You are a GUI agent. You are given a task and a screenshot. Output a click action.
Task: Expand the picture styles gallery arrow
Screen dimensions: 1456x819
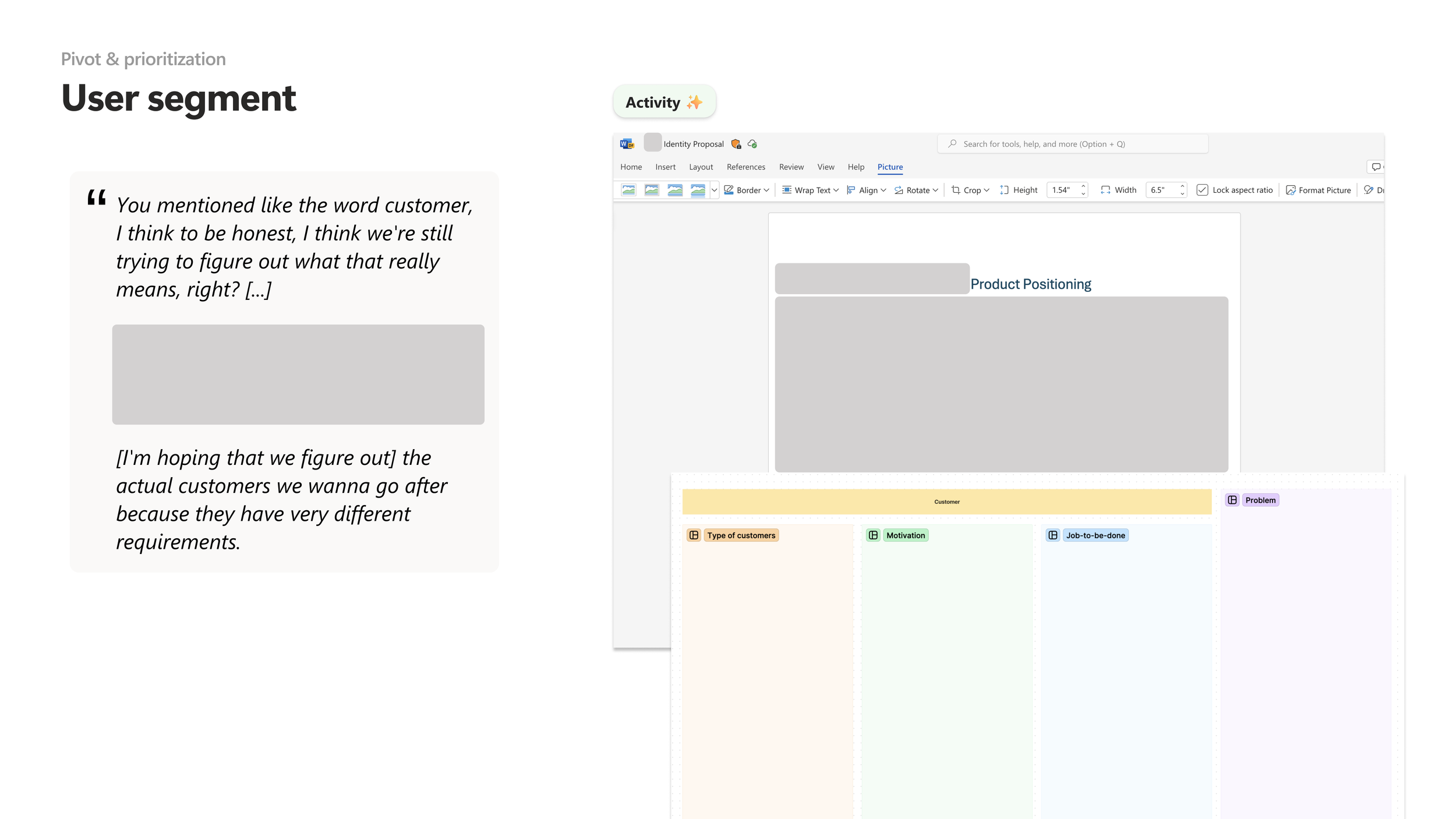coord(714,190)
